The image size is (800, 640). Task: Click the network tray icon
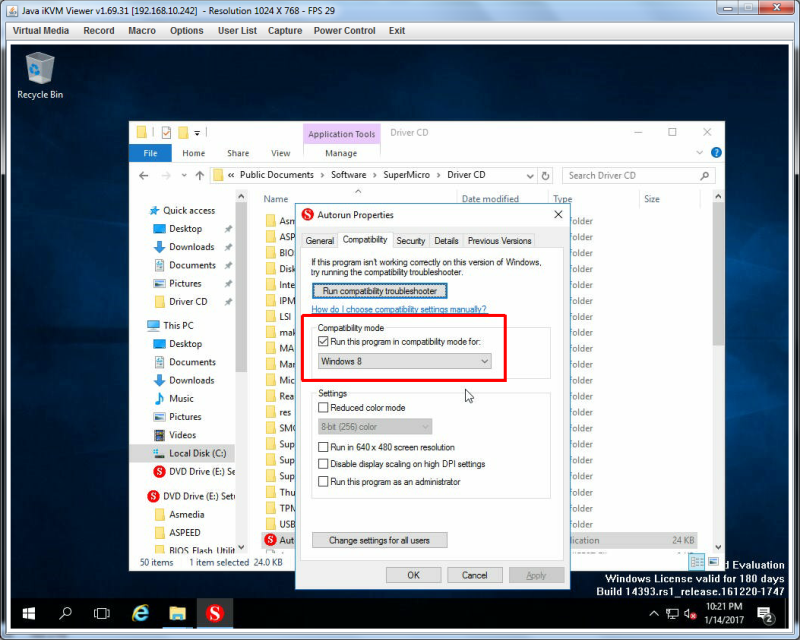[672, 614]
